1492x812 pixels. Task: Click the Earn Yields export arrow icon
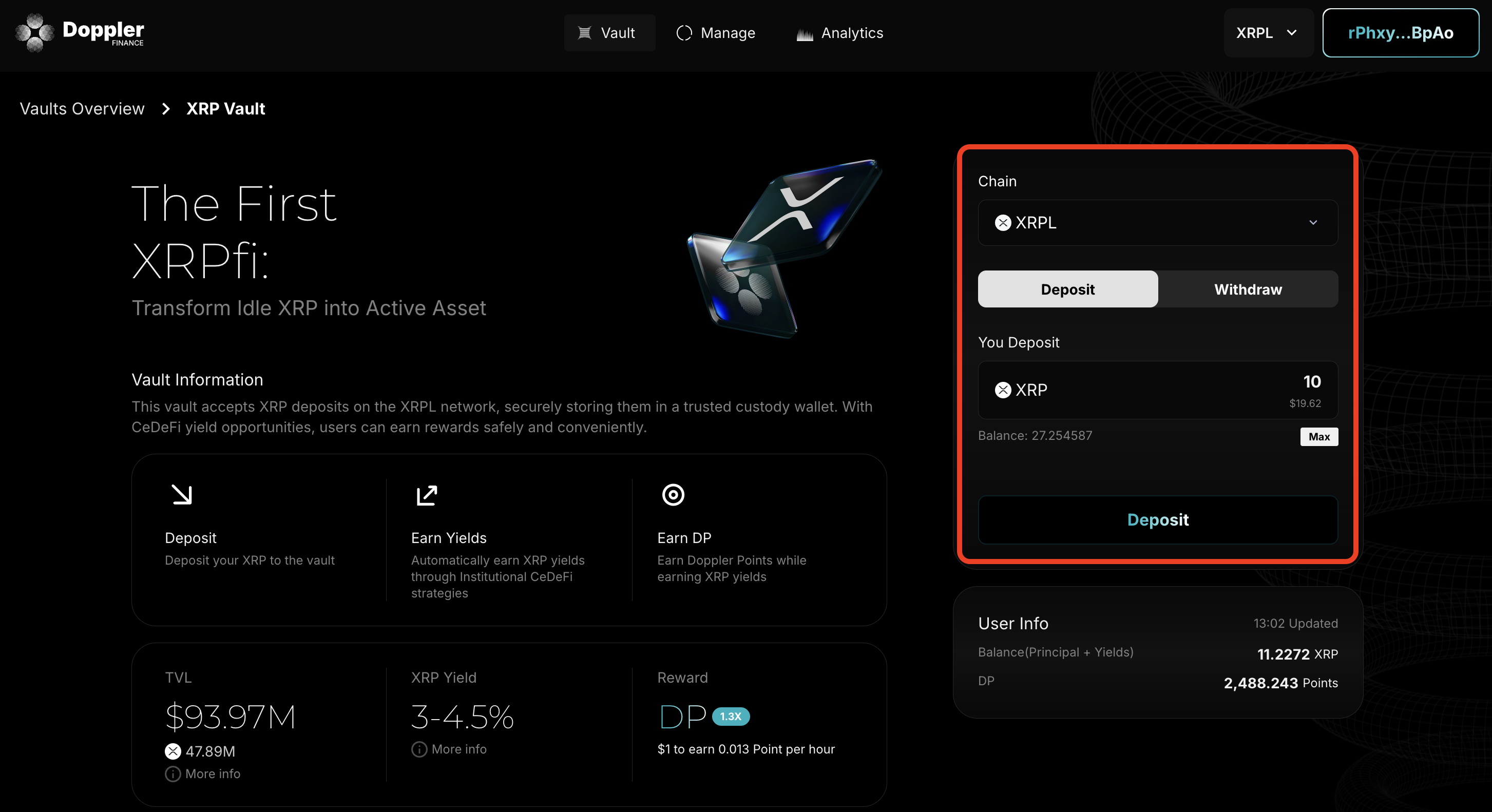click(x=427, y=495)
